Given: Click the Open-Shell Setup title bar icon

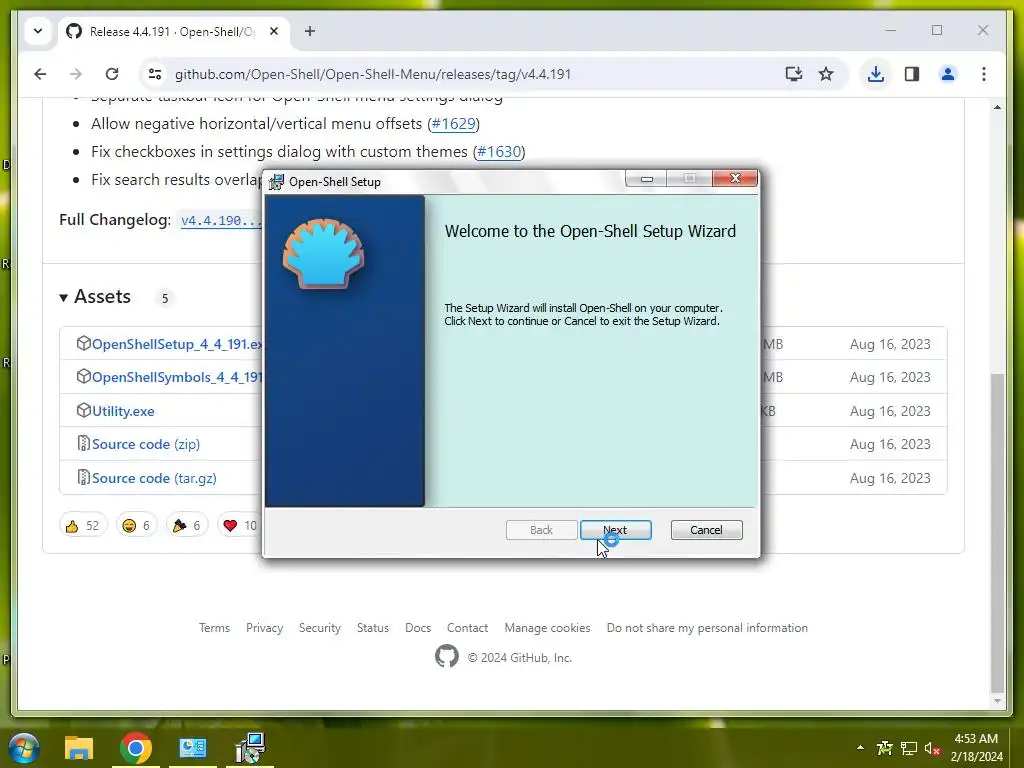Looking at the screenshot, I should 276,182.
